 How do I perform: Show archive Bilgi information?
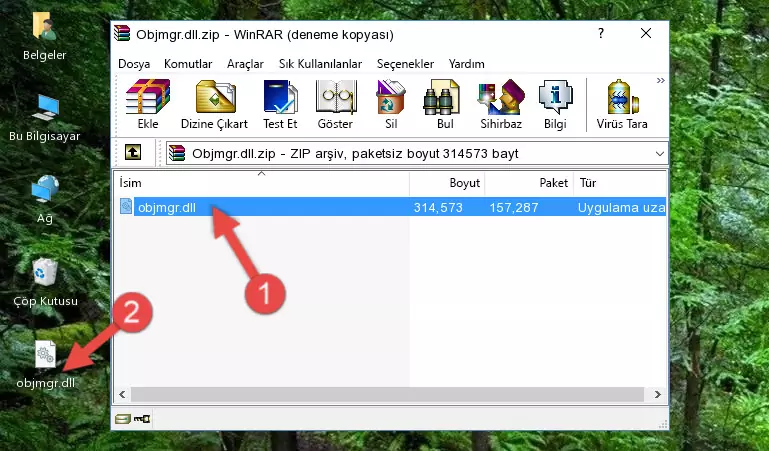(555, 104)
